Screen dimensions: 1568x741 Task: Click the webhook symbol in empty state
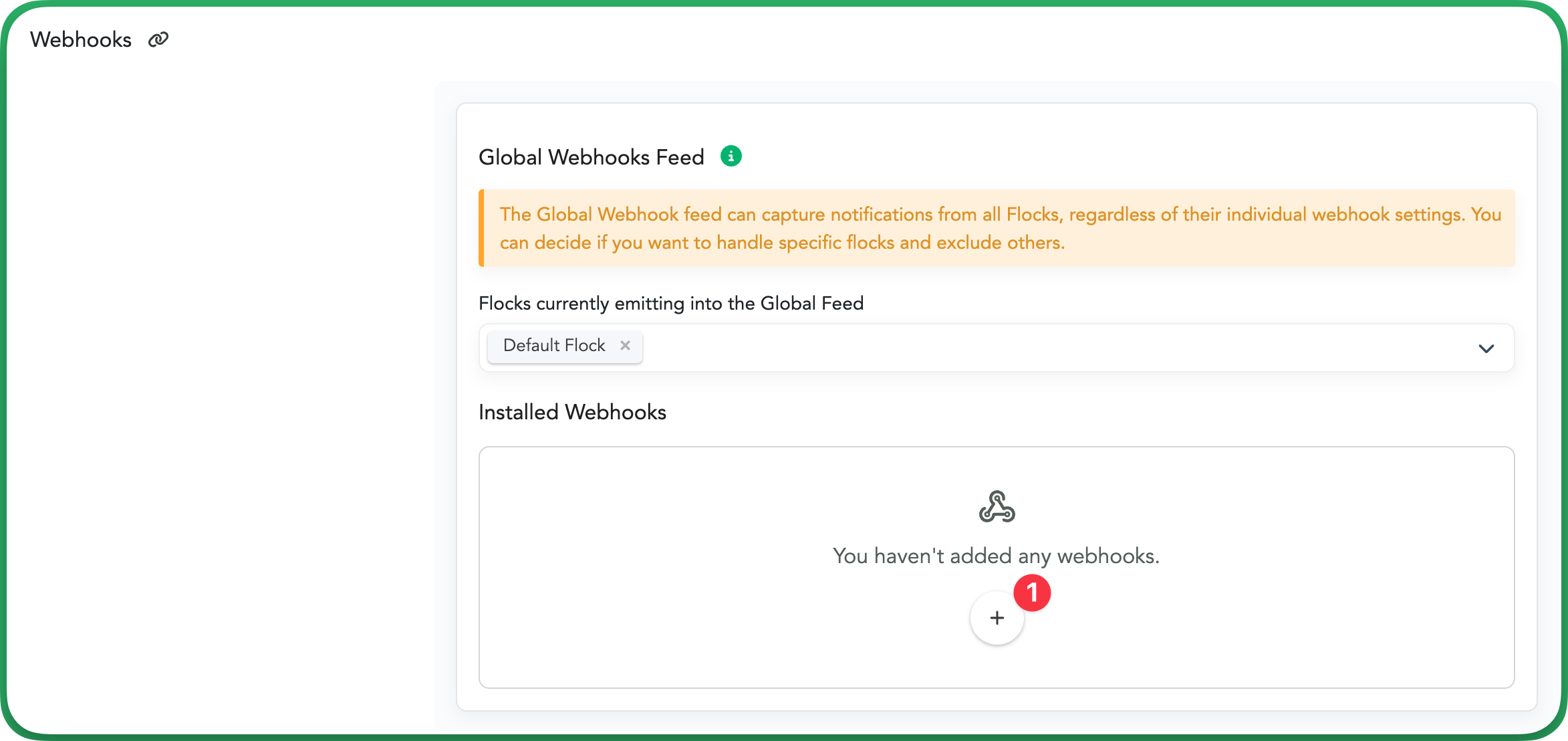997,506
